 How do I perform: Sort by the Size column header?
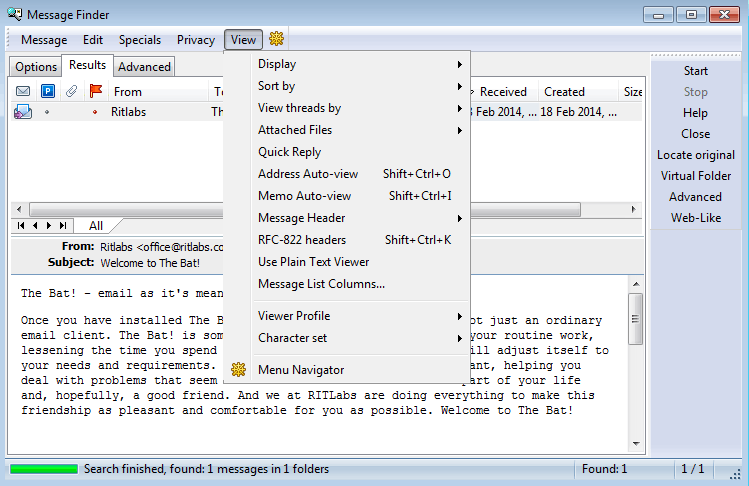632,91
